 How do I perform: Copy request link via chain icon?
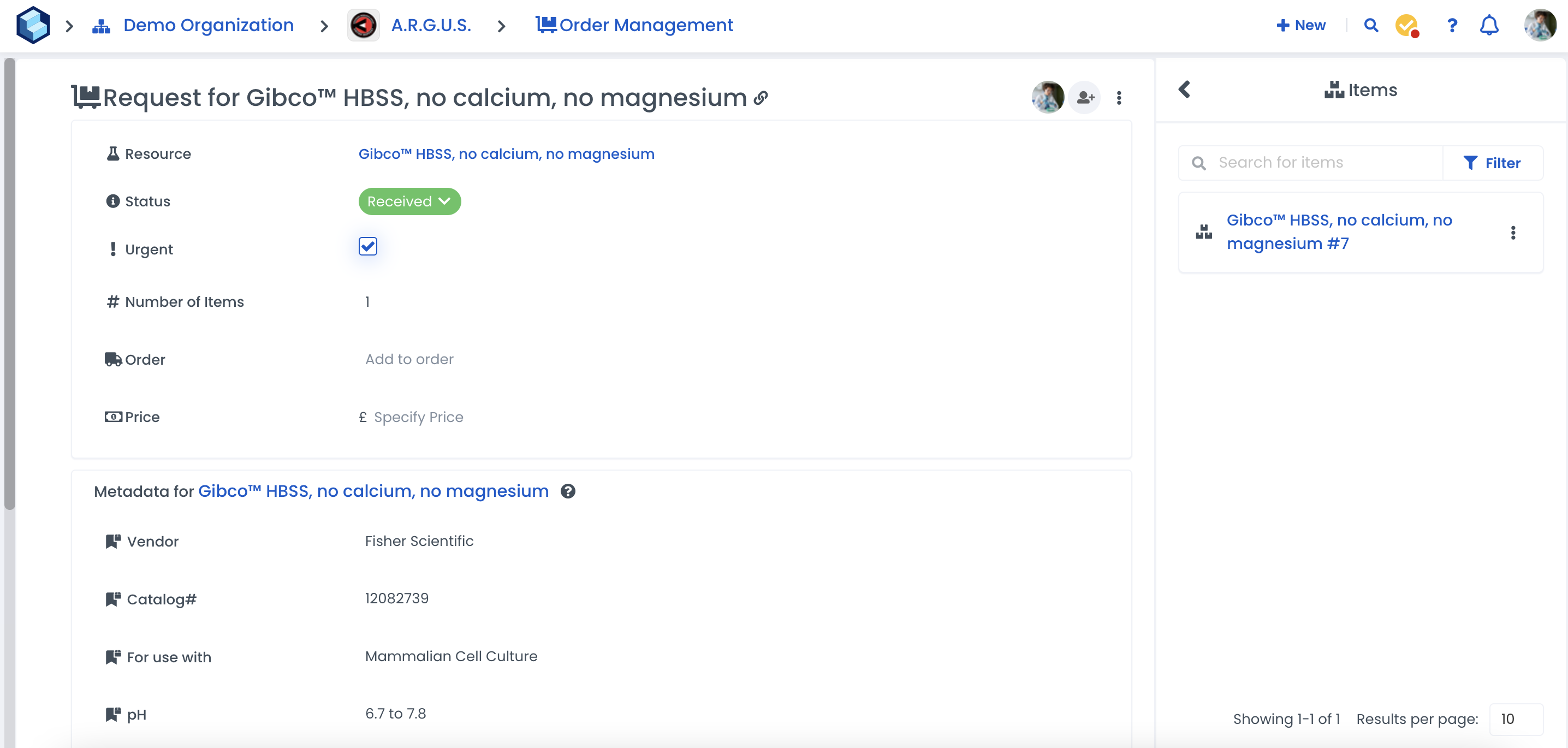pos(761,97)
